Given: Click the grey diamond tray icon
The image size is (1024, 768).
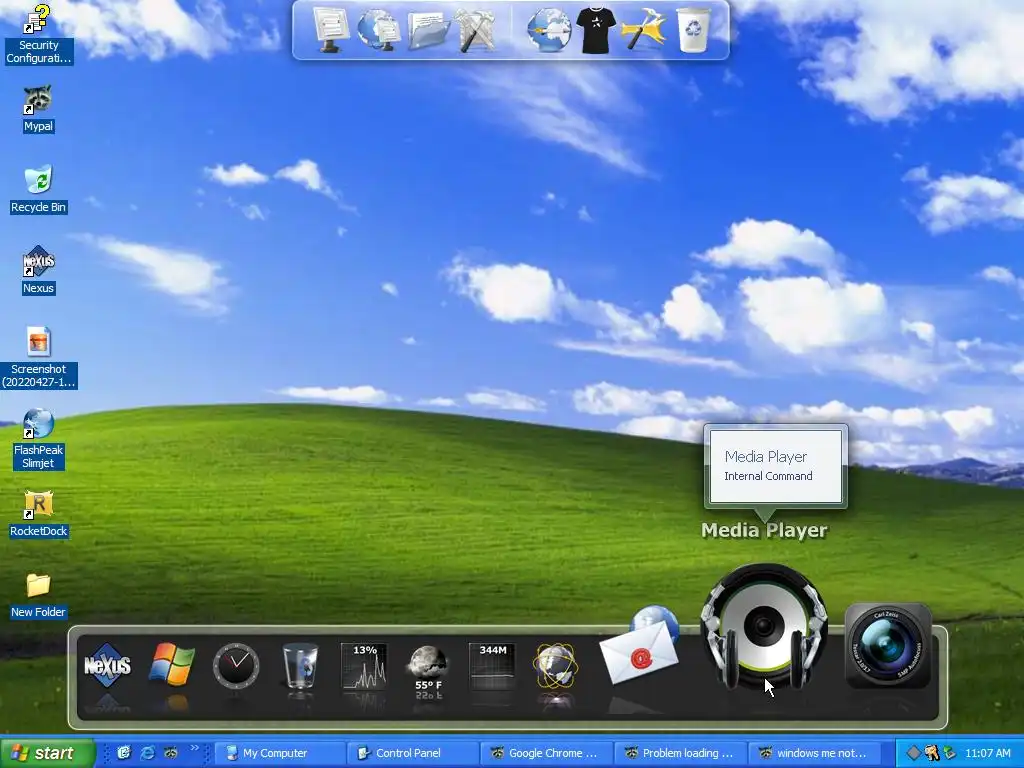Looking at the screenshot, I should [913, 753].
